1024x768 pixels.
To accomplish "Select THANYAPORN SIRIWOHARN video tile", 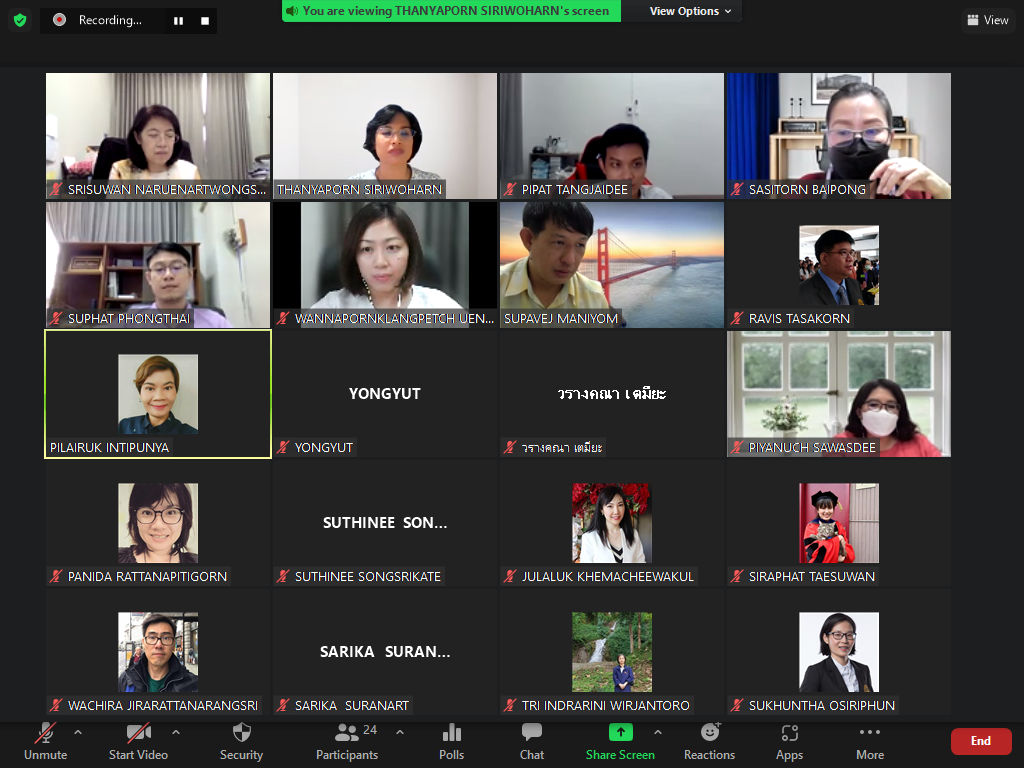I will point(385,136).
